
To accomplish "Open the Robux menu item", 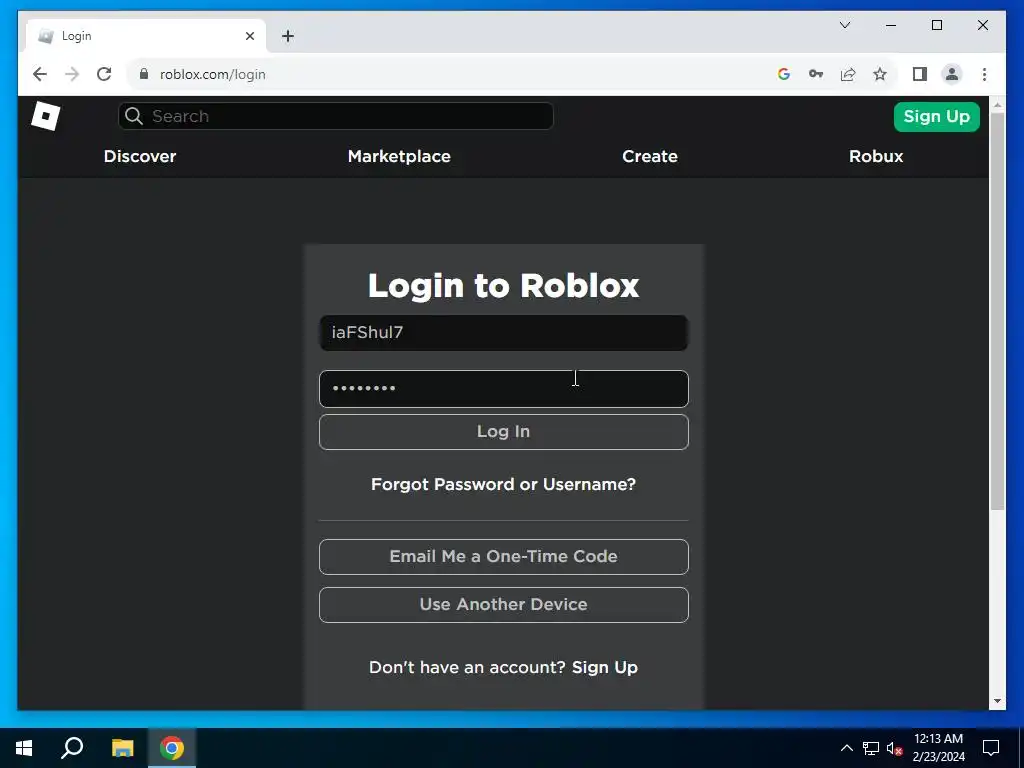I will tap(876, 156).
